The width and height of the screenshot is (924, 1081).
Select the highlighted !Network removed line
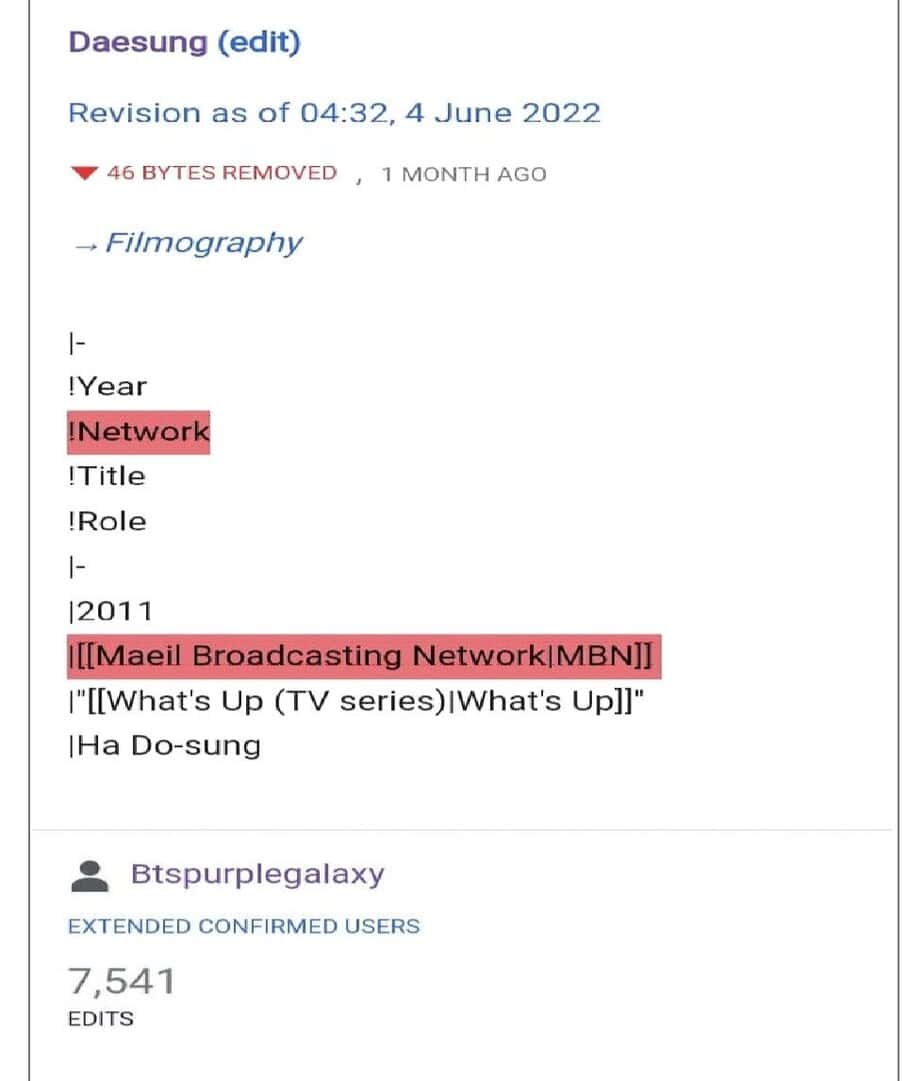(x=139, y=432)
